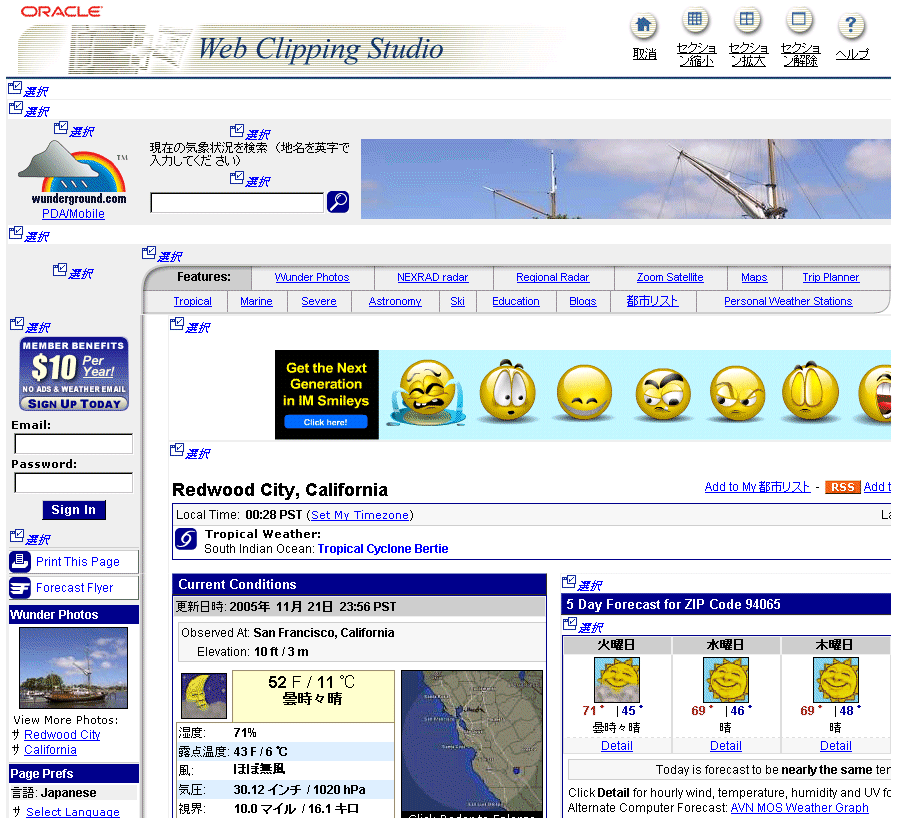Open the Education link
Screen dimensions: 899x825
[x=516, y=302]
